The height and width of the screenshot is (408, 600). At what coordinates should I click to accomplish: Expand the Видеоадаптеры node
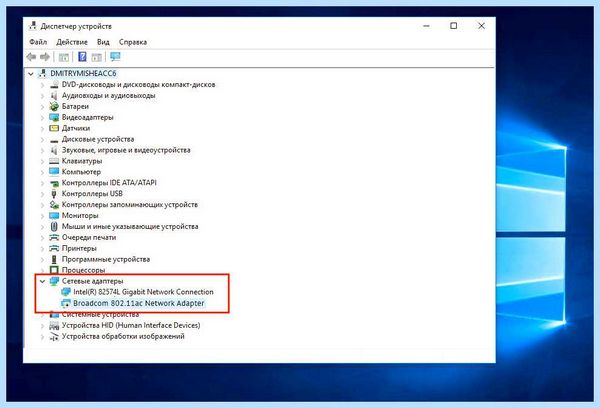tap(42, 118)
